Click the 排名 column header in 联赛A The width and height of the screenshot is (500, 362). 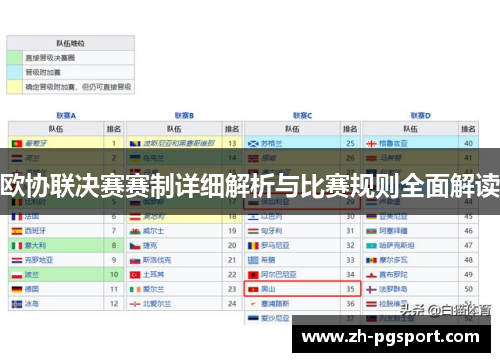click(114, 129)
